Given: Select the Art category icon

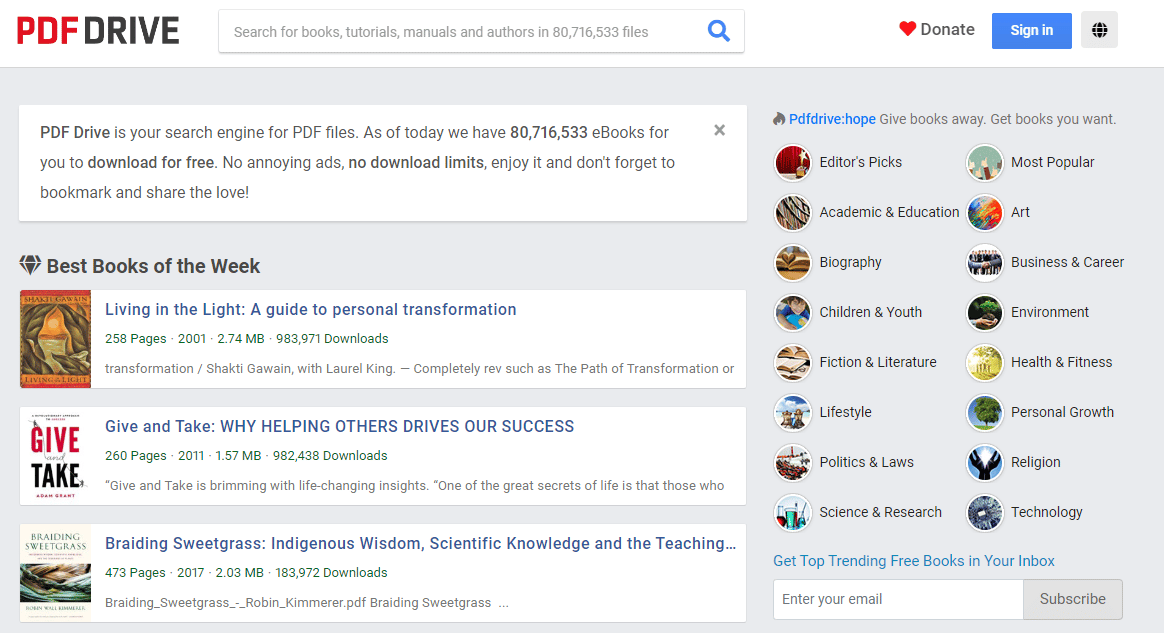Looking at the screenshot, I should pyautogui.click(x=984, y=212).
